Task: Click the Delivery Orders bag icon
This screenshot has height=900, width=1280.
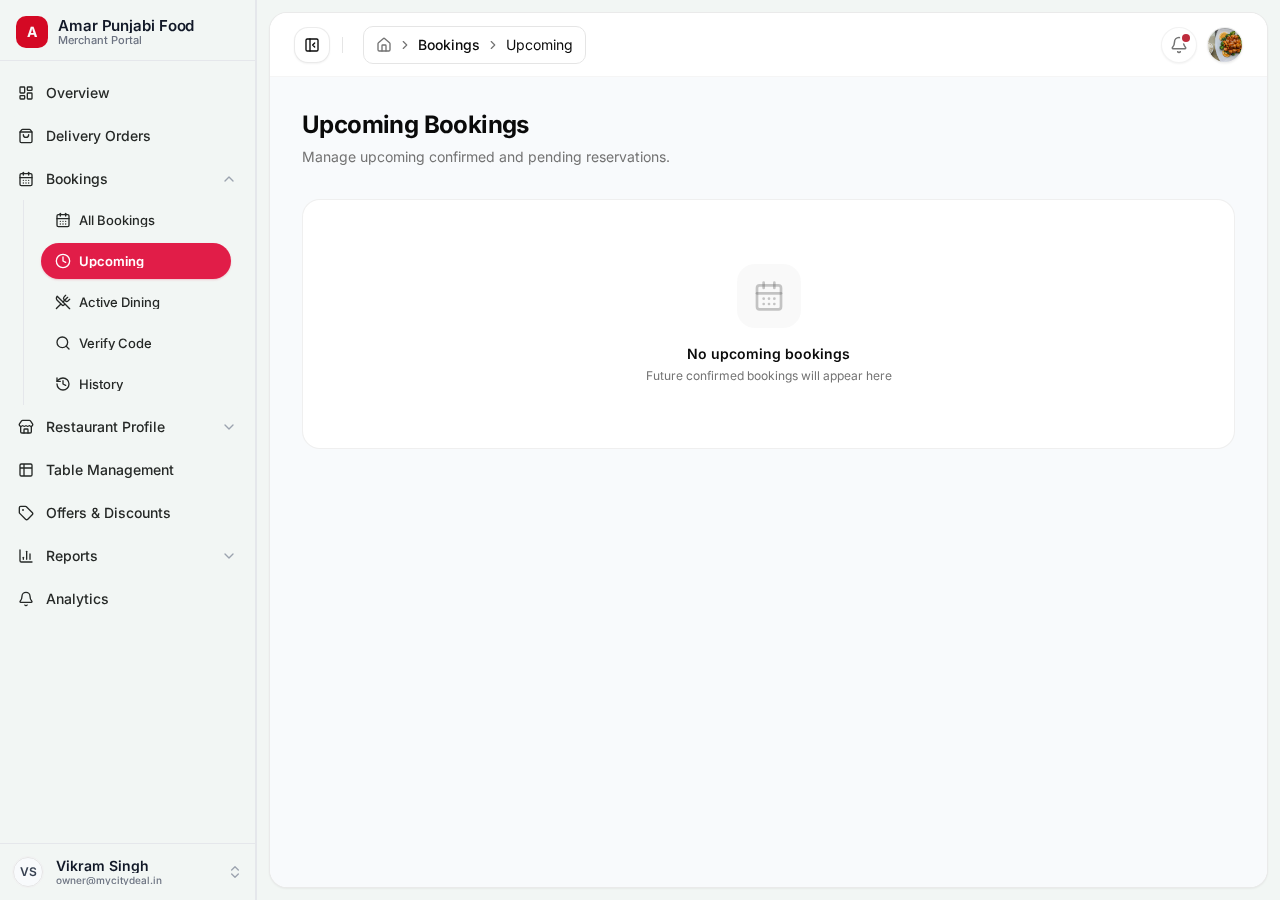Action: pyautogui.click(x=26, y=136)
